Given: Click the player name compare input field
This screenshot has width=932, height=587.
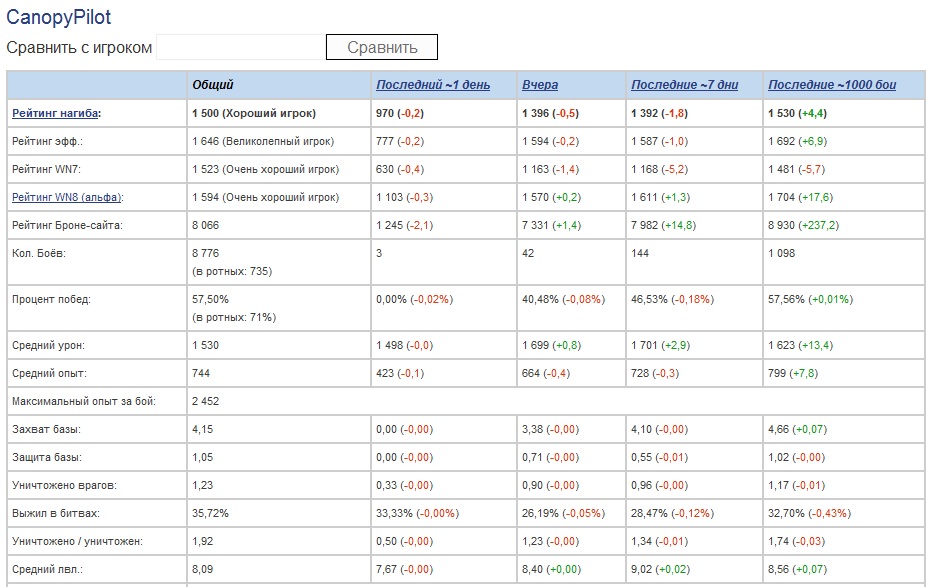Looking at the screenshot, I should tap(240, 48).
